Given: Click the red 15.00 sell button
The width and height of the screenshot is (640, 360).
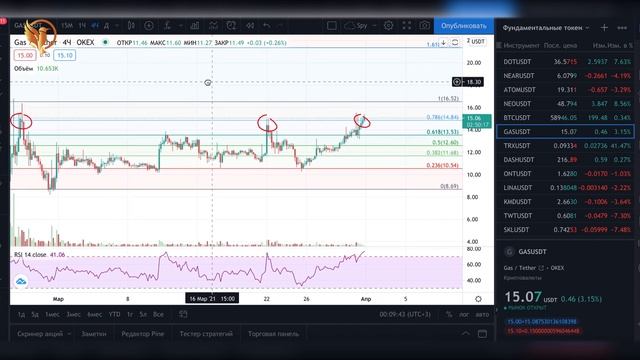Looking at the screenshot, I should [x=25, y=55].
